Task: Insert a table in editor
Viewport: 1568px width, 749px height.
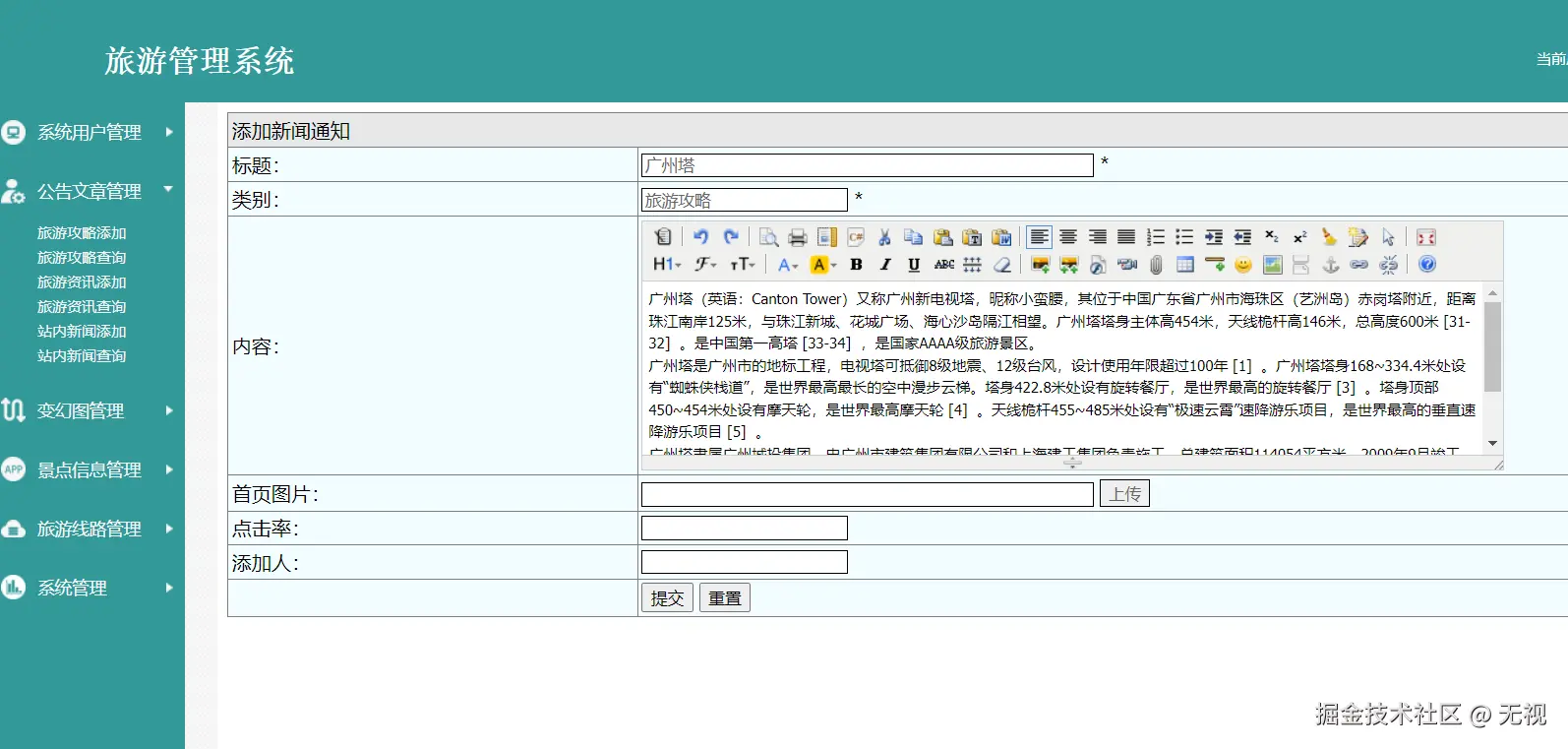Action: pos(1185,264)
